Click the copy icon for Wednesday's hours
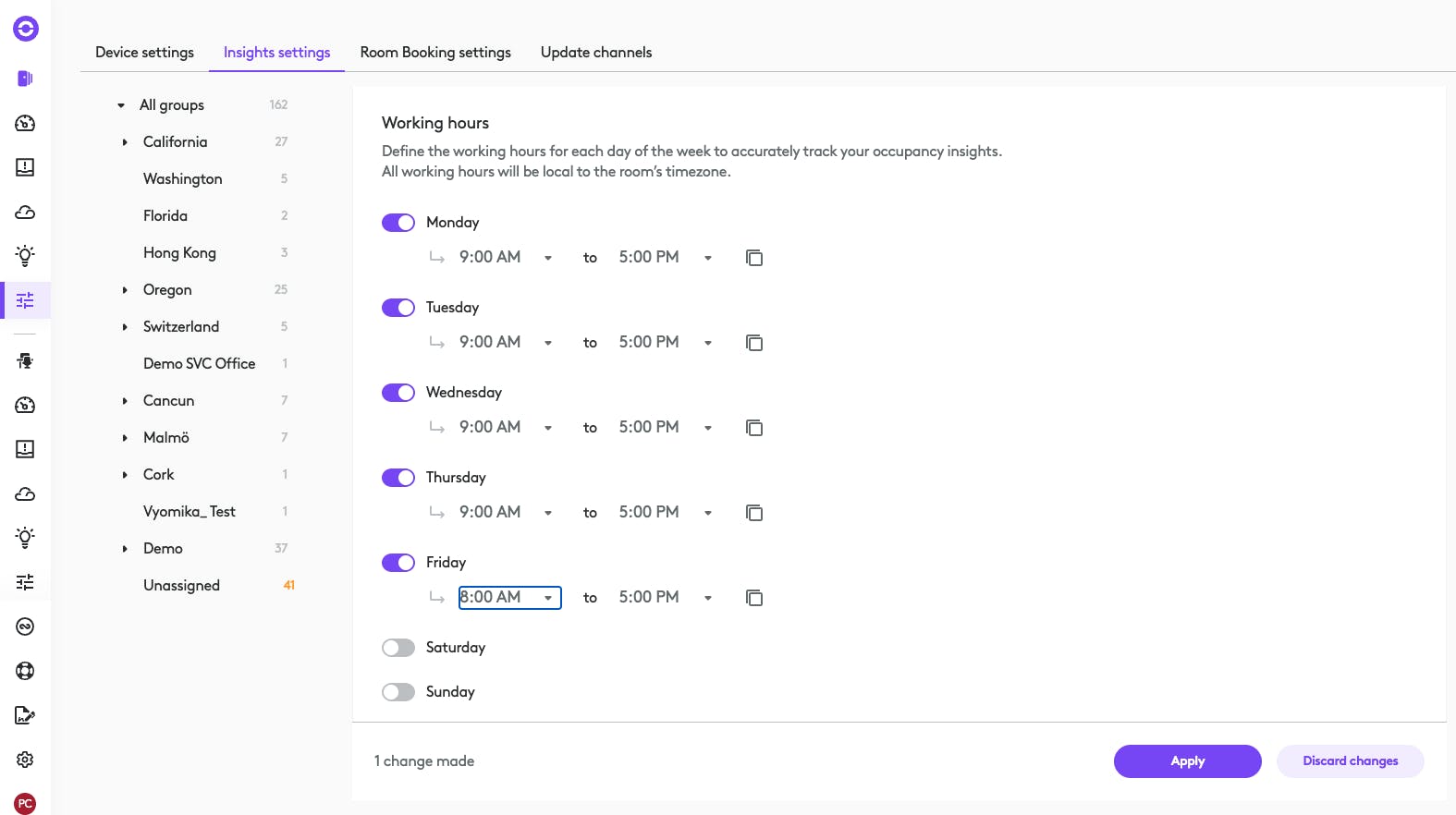The width and height of the screenshot is (1456, 815). click(x=754, y=428)
